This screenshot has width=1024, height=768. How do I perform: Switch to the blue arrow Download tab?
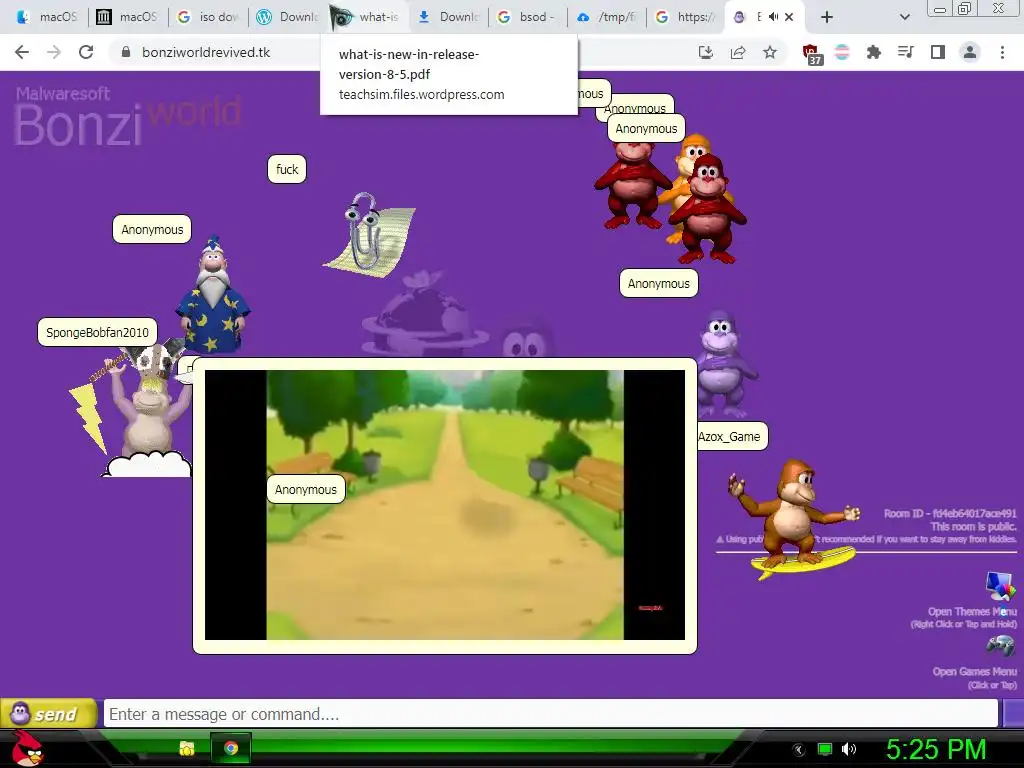[448, 17]
